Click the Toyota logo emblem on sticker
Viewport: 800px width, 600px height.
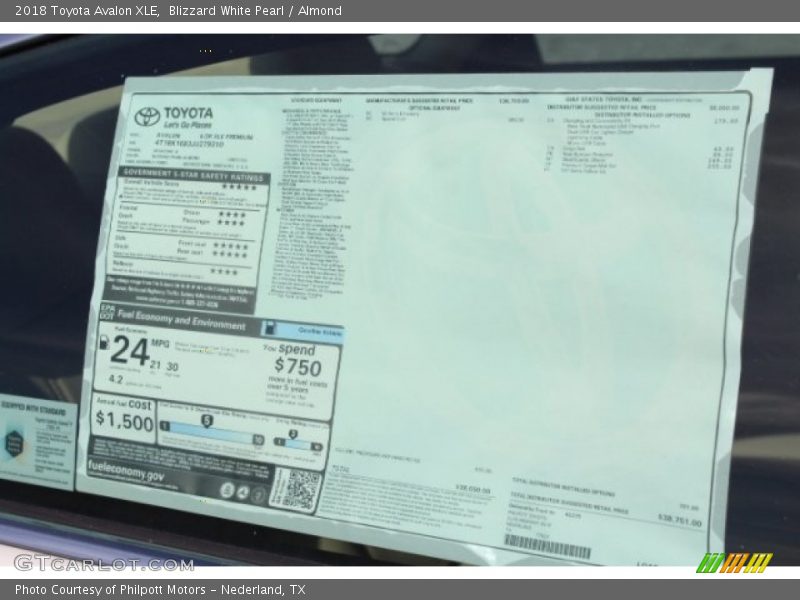147,116
